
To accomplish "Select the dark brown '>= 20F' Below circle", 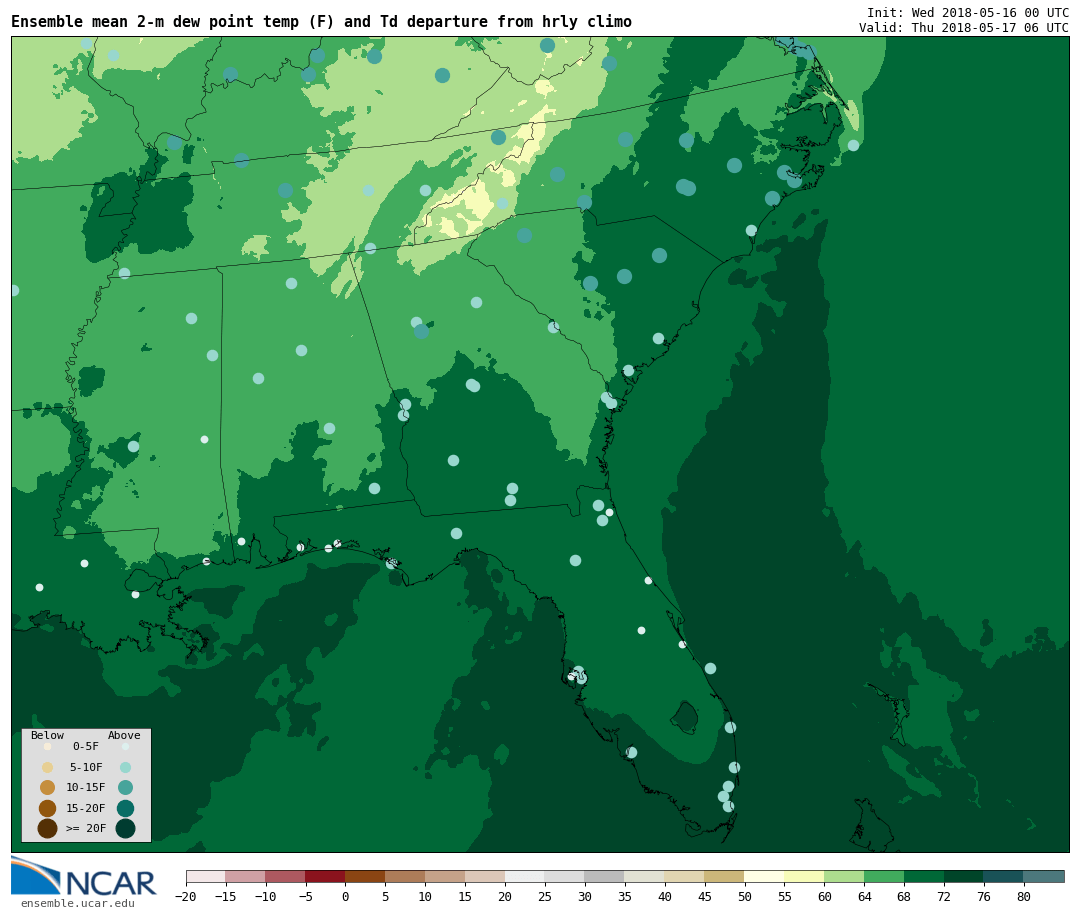I will click(x=47, y=828).
